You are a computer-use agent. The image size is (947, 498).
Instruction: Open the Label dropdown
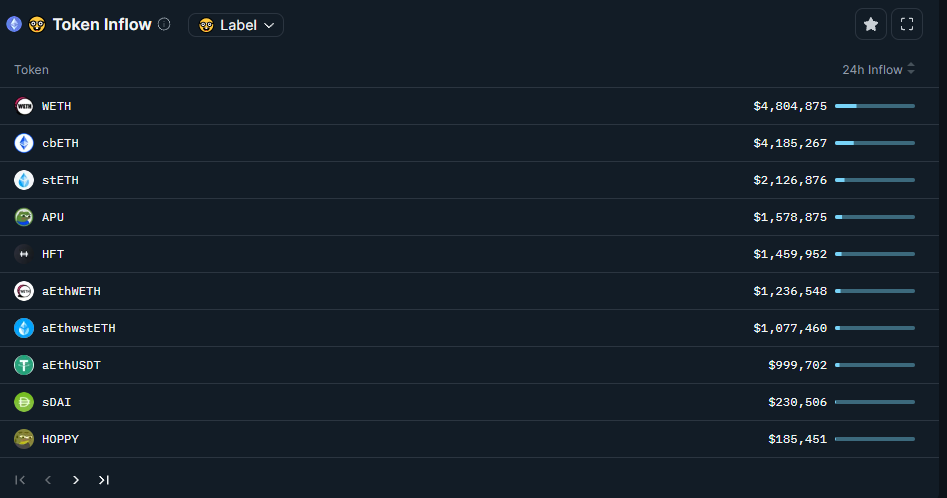[236, 25]
